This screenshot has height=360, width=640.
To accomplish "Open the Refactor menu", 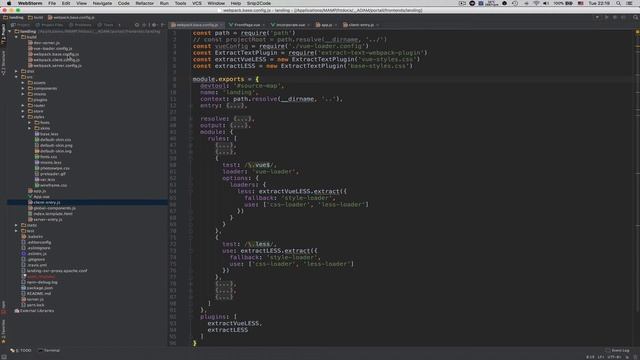I will 144,3.
